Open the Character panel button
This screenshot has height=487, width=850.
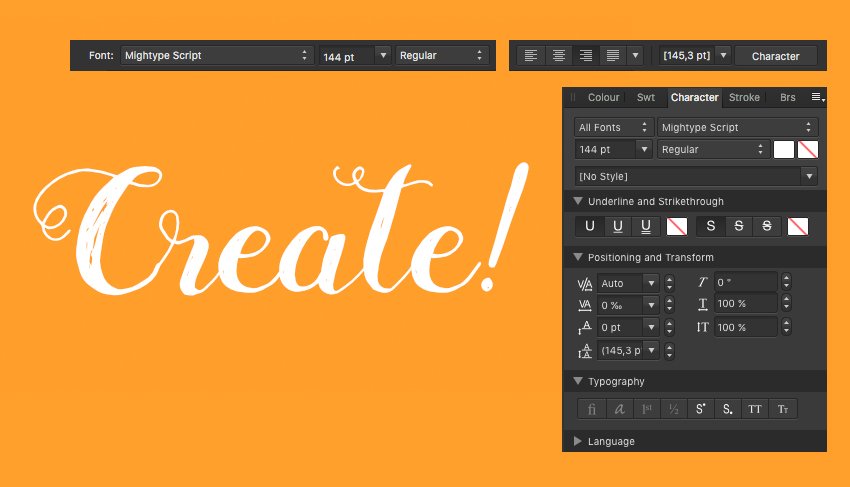tap(775, 56)
